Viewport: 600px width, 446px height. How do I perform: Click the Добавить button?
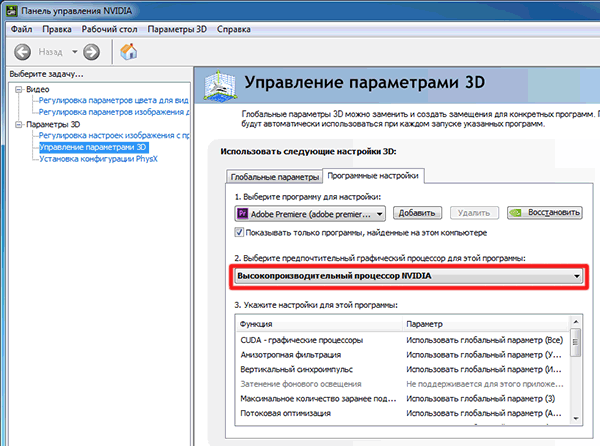pyautogui.click(x=417, y=213)
